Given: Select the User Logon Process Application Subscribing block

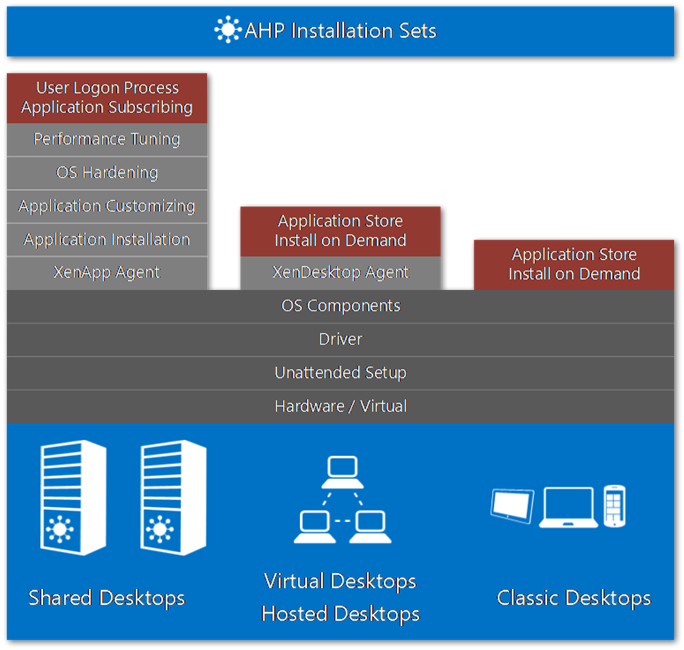Looking at the screenshot, I should point(107,98).
